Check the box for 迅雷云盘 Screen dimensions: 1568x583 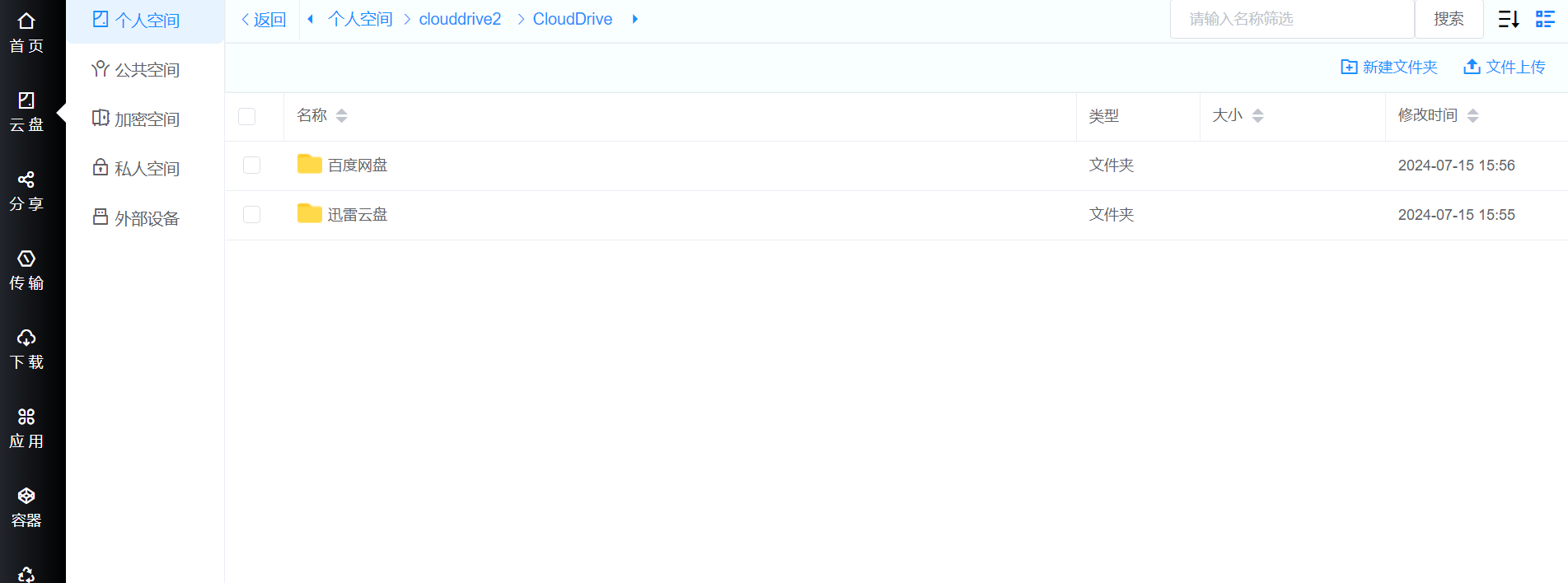tap(251, 215)
